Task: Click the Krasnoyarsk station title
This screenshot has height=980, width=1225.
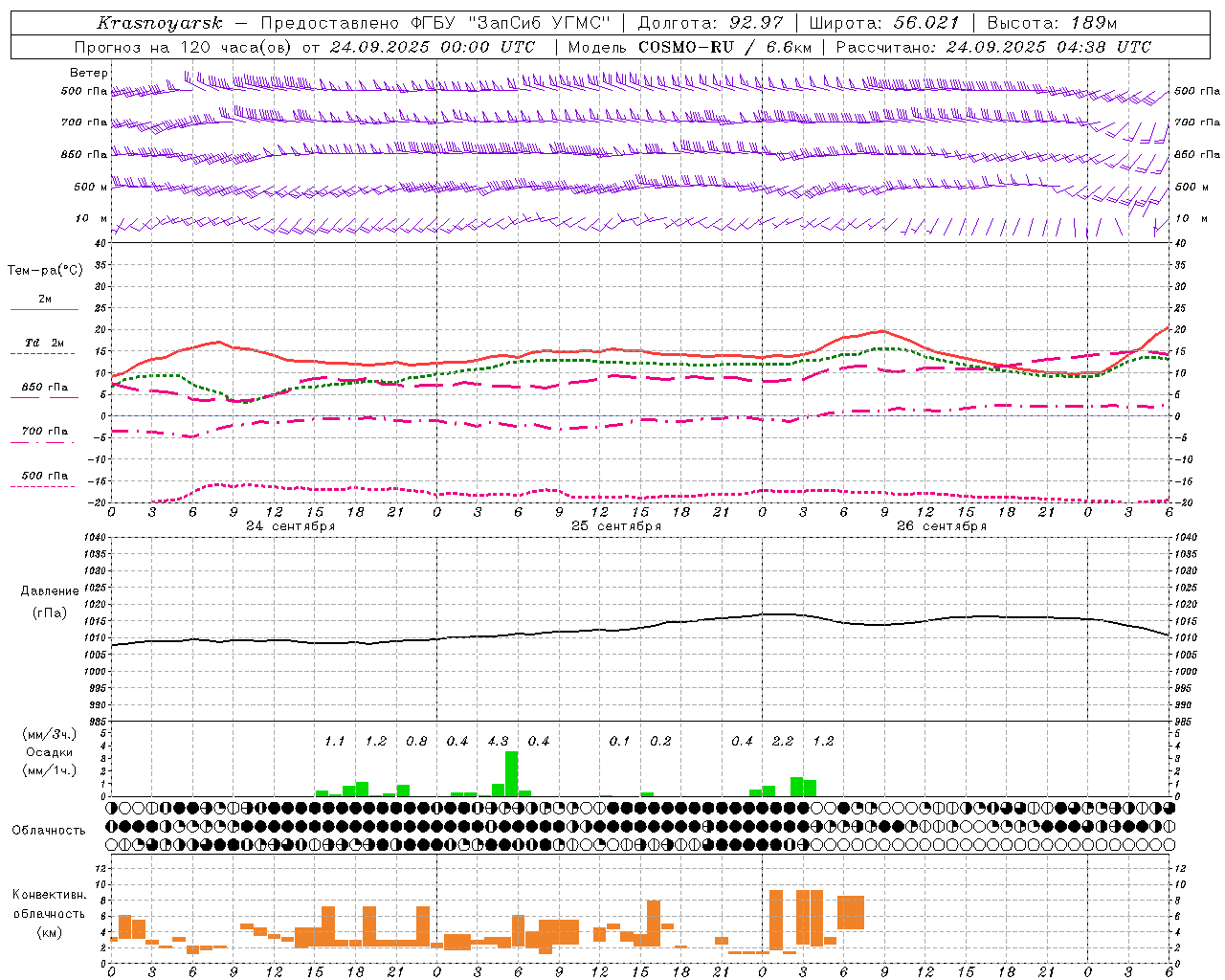Action: pyautogui.click(x=160, y=23)
